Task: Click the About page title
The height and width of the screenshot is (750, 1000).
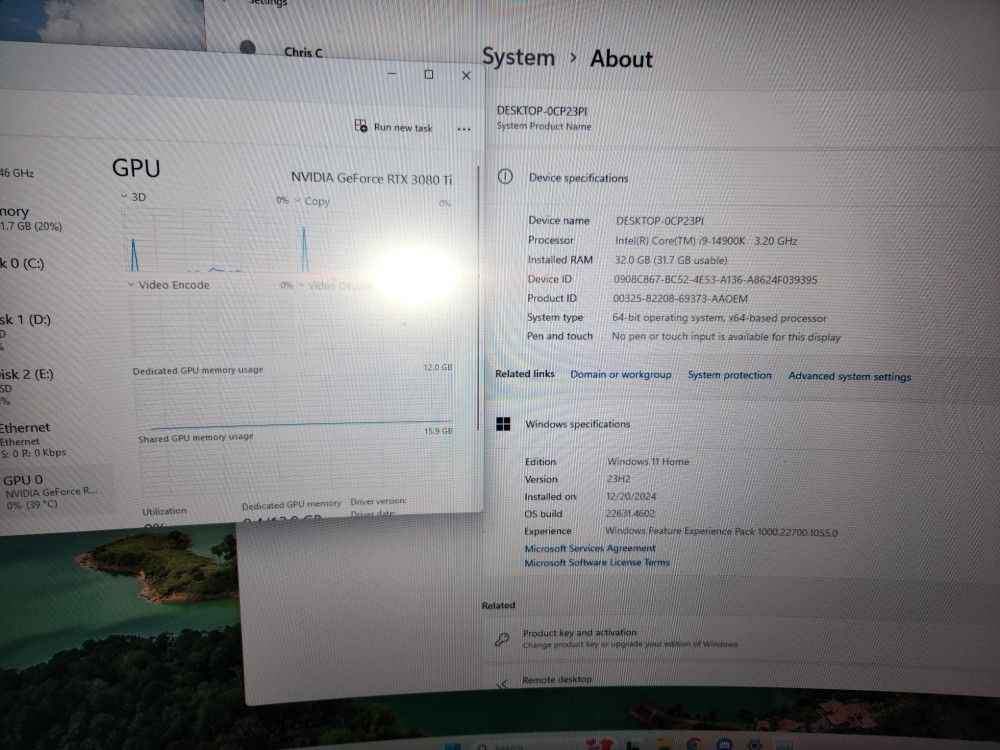Action: 621,59
